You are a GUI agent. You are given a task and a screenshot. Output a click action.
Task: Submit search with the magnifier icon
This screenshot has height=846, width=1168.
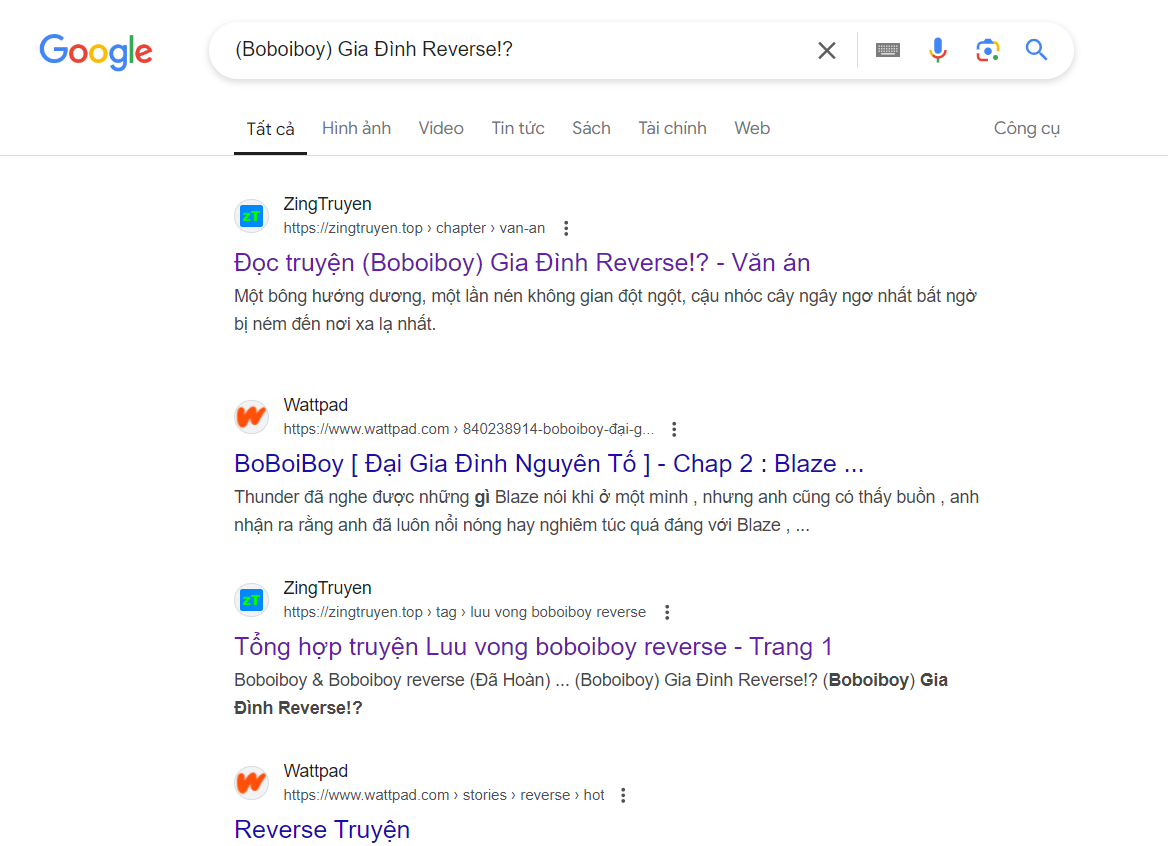[x=1036, y=50]
